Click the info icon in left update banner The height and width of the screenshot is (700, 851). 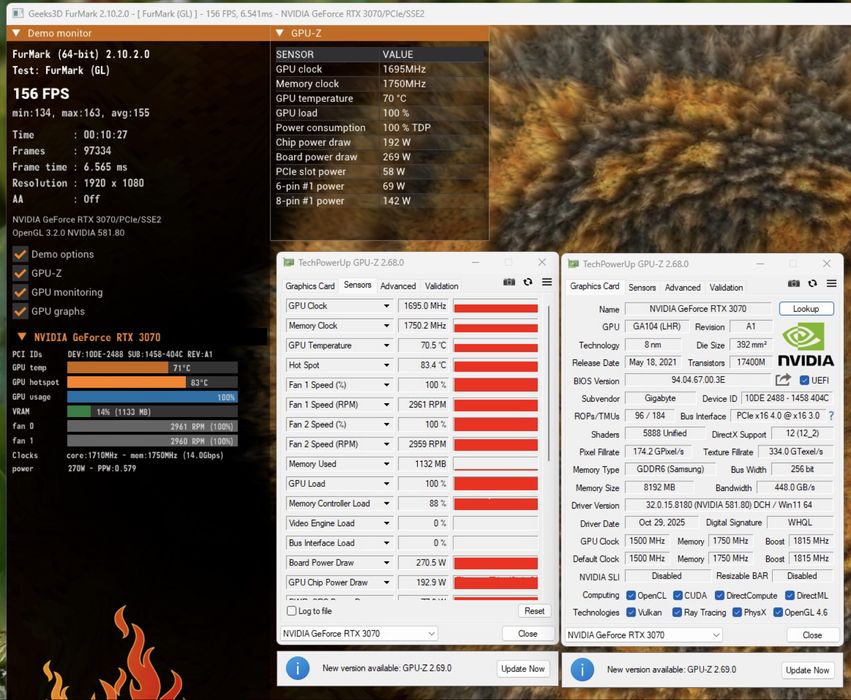[x=297, y=669]
